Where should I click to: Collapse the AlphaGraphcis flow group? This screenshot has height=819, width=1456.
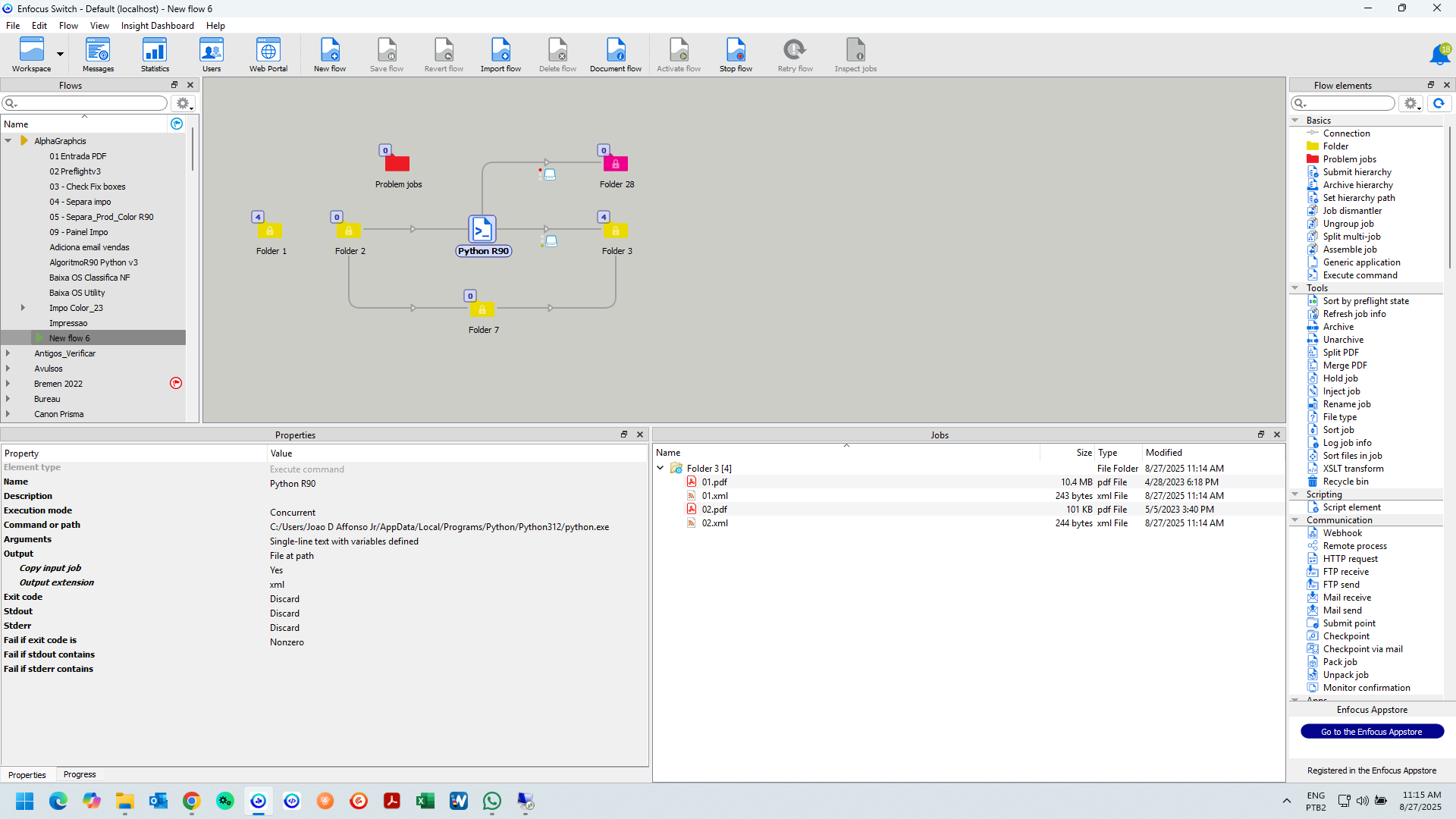click(x=8, y=141)
